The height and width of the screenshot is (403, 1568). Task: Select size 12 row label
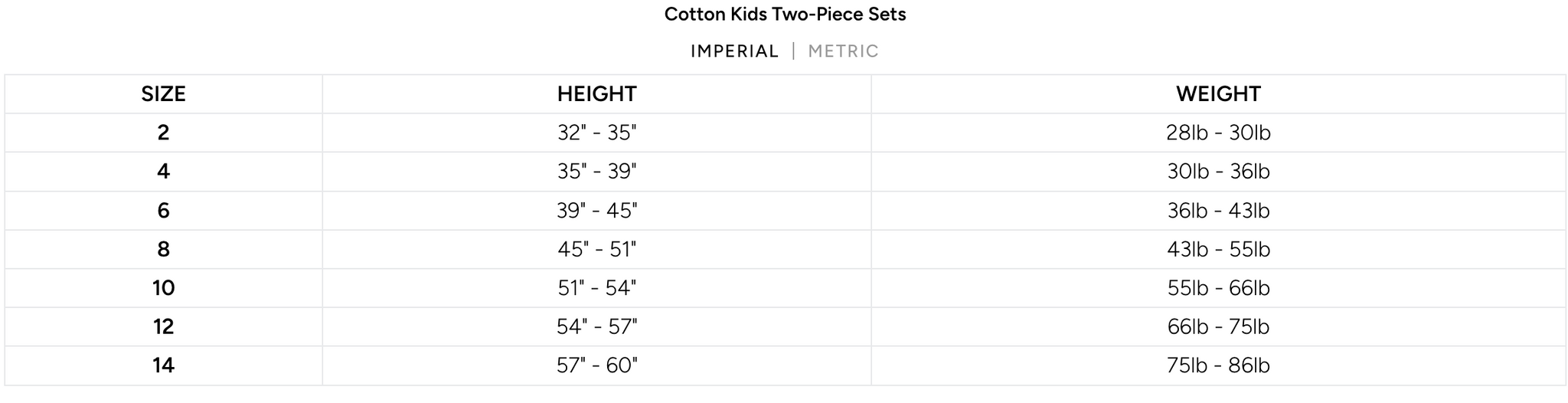(163, 327)
